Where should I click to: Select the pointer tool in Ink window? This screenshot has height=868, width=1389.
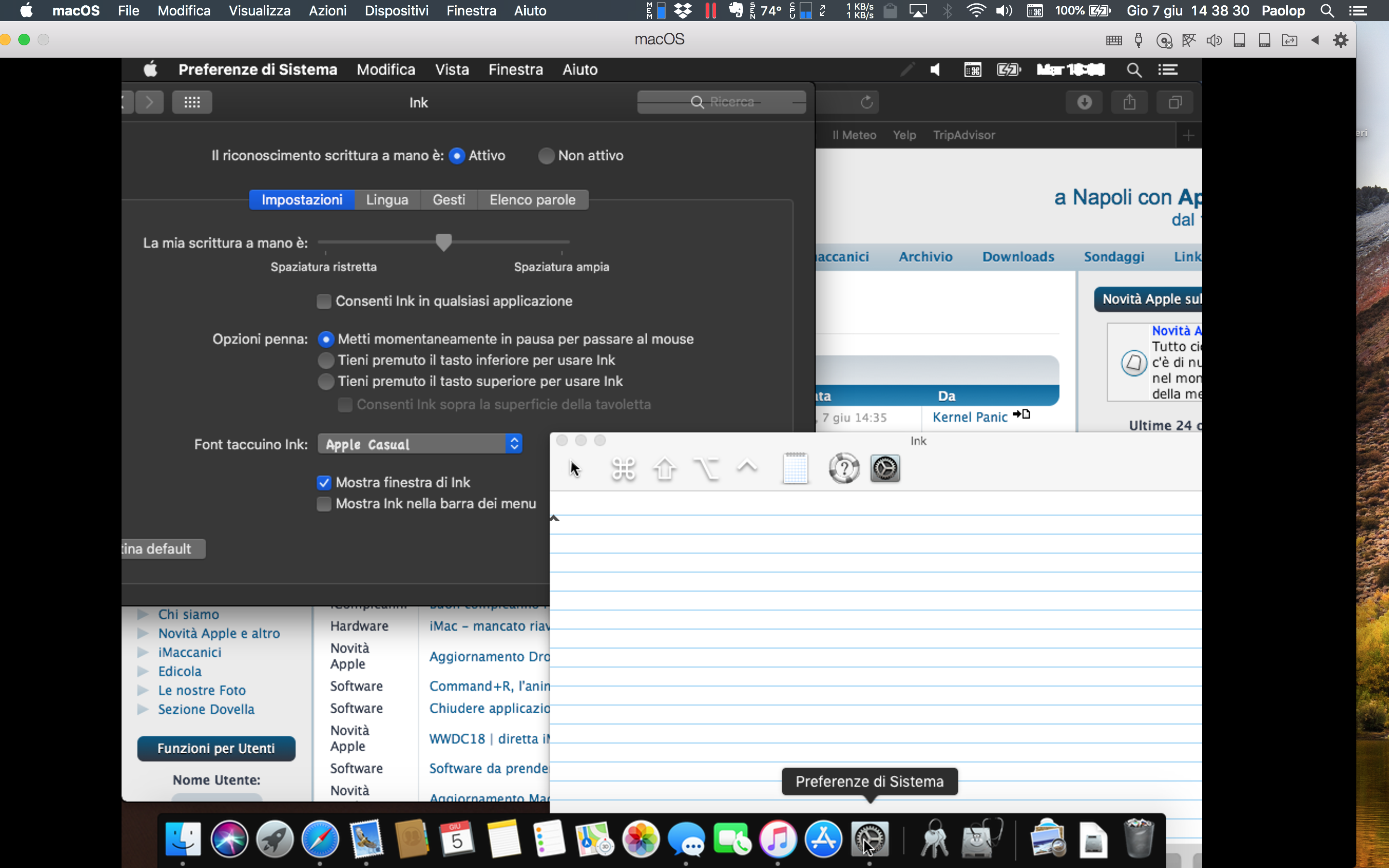click(574, 468)
